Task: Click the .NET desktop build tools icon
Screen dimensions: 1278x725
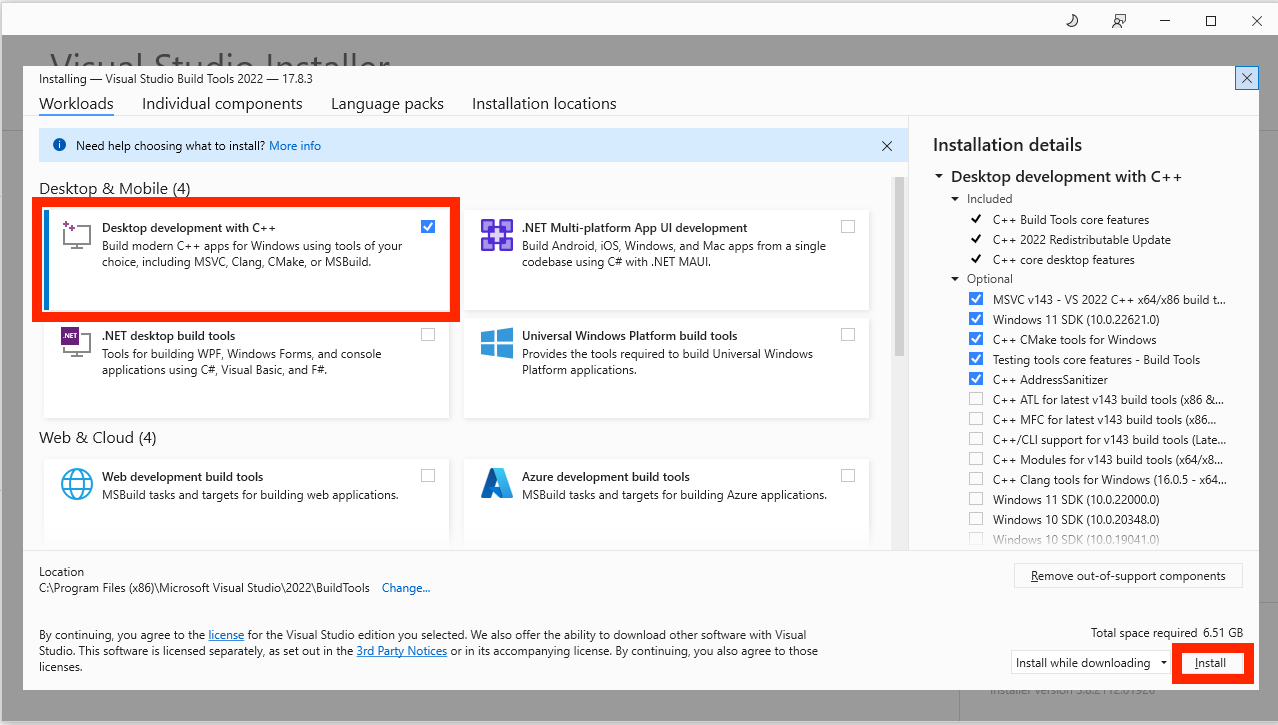Action: [x=76, y=344]
